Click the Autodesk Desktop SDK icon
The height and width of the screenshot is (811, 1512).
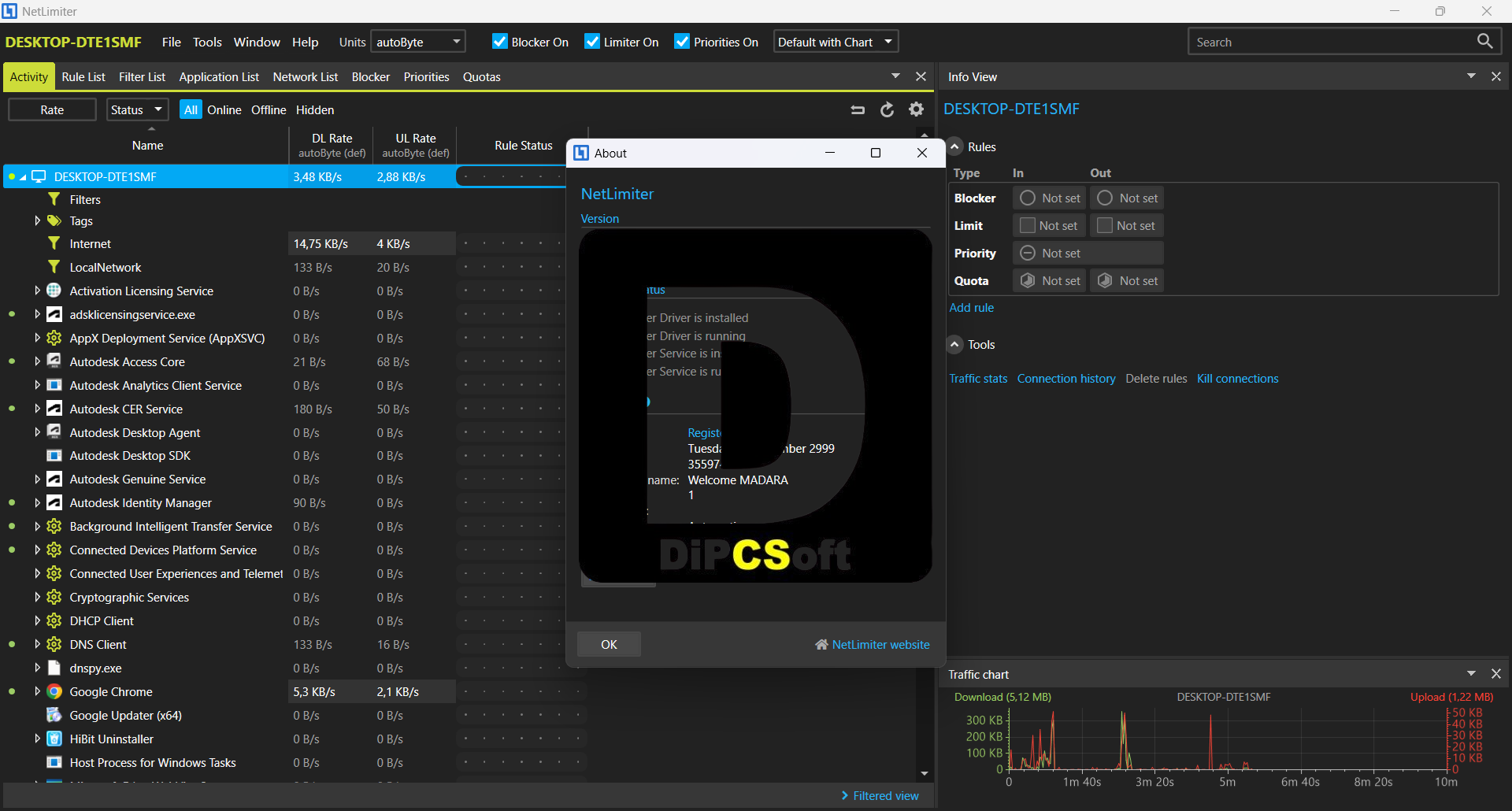pyautogui.click(x=54, y=455)
